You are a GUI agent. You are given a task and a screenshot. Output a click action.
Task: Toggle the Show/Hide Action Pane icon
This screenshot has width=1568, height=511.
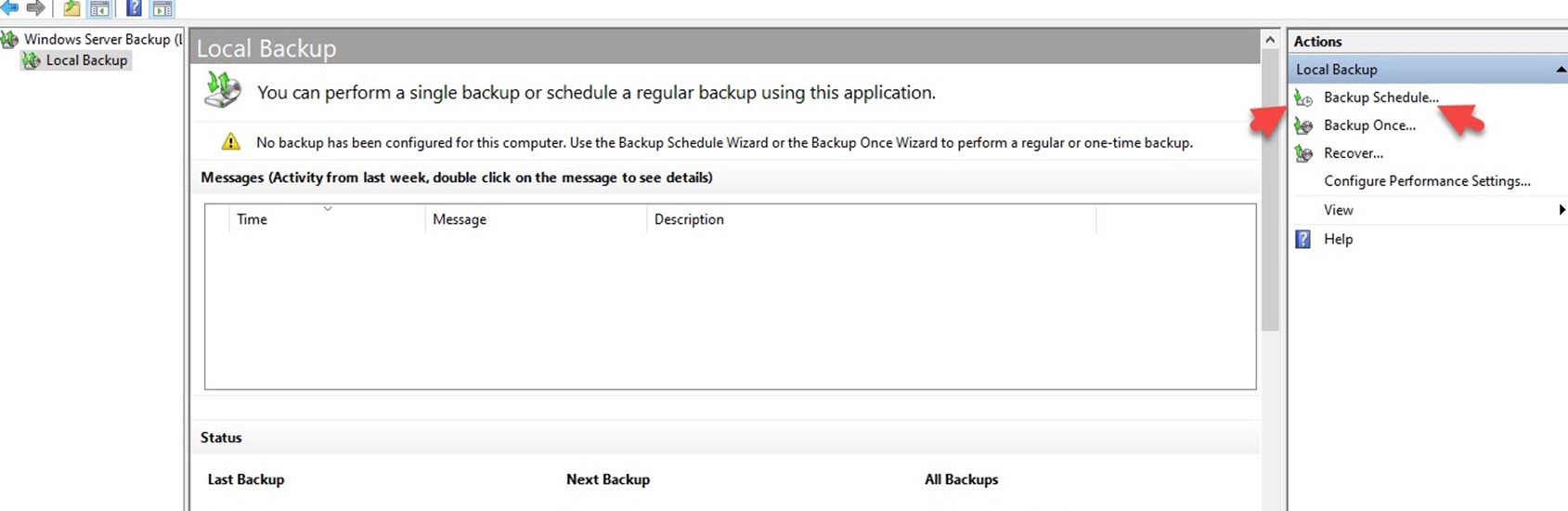[162, 8]
